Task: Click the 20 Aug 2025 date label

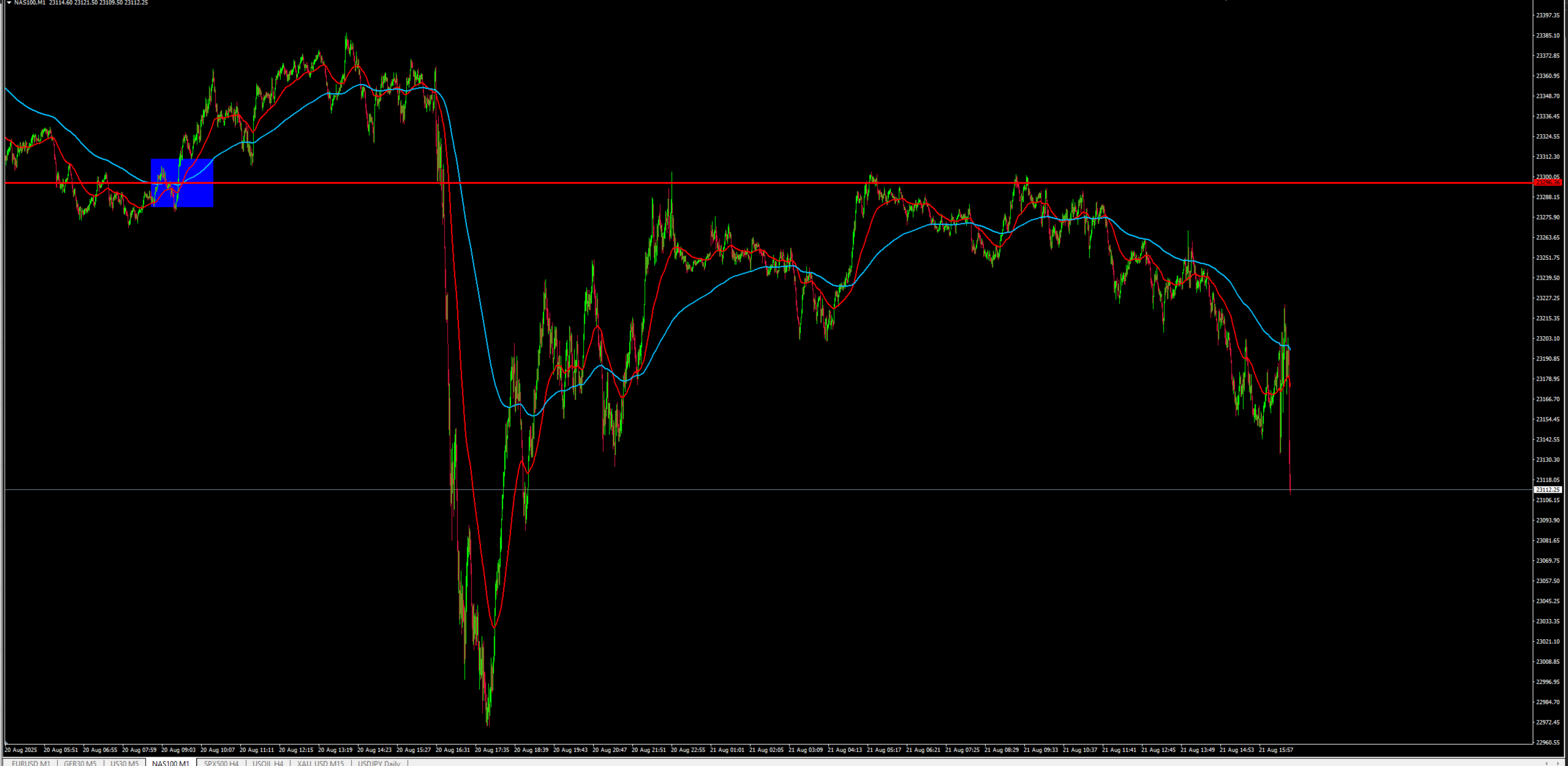Action: [21, 750]
